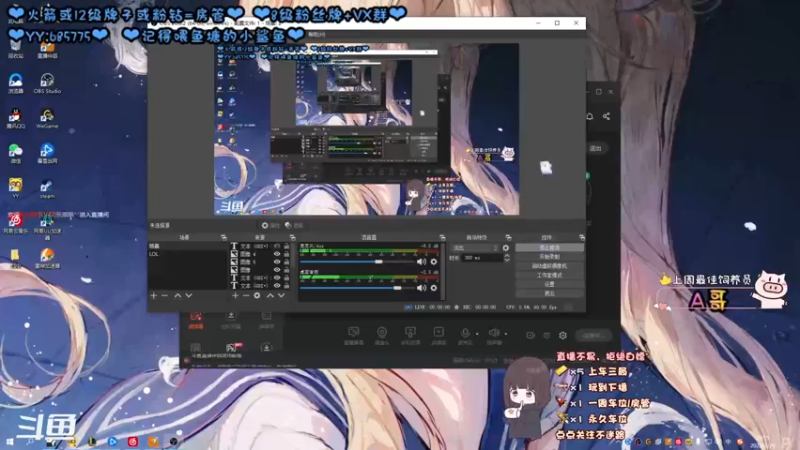Screen dimensions: 800x450
Task: Move selected scene up in list
Action: [x=178, y=295]
